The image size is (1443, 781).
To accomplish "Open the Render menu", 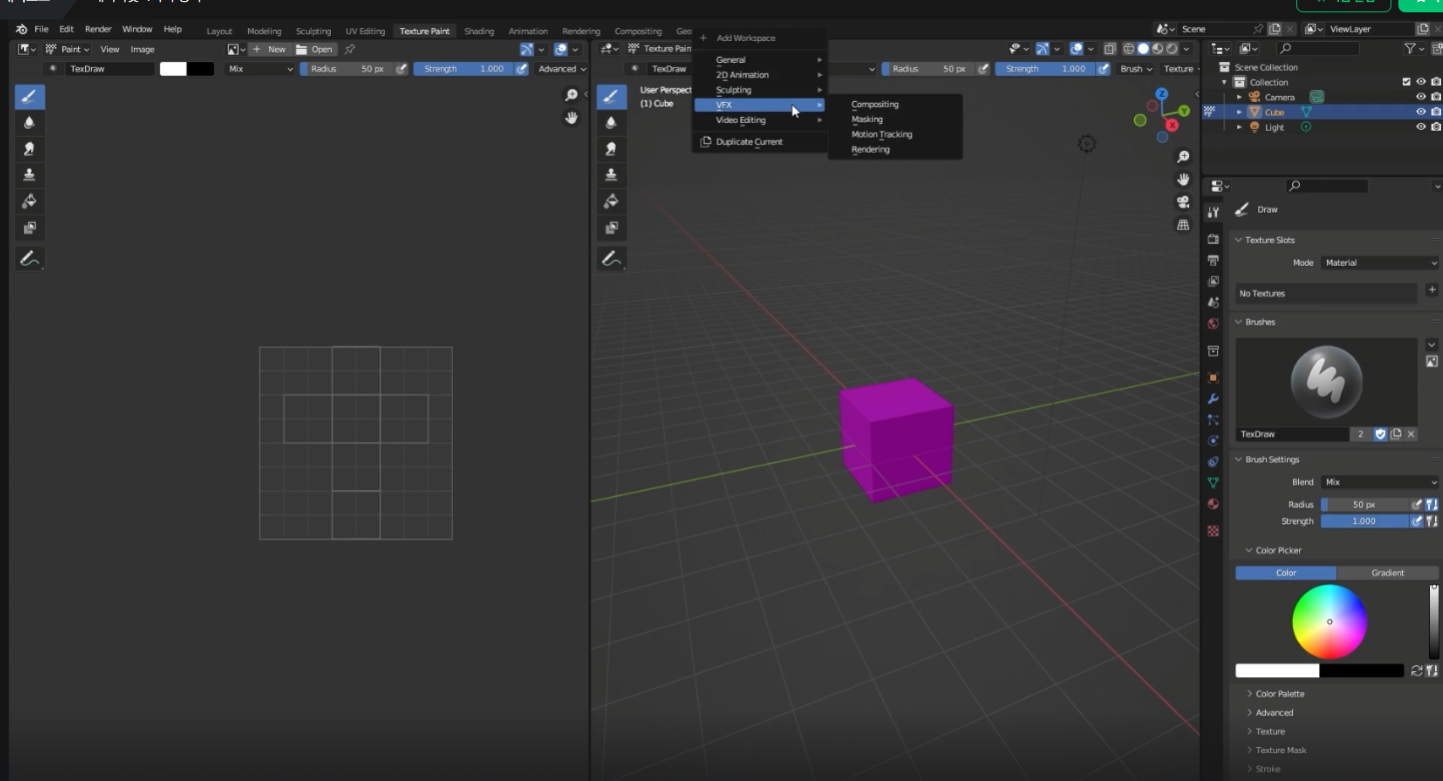I will (98, 30).
